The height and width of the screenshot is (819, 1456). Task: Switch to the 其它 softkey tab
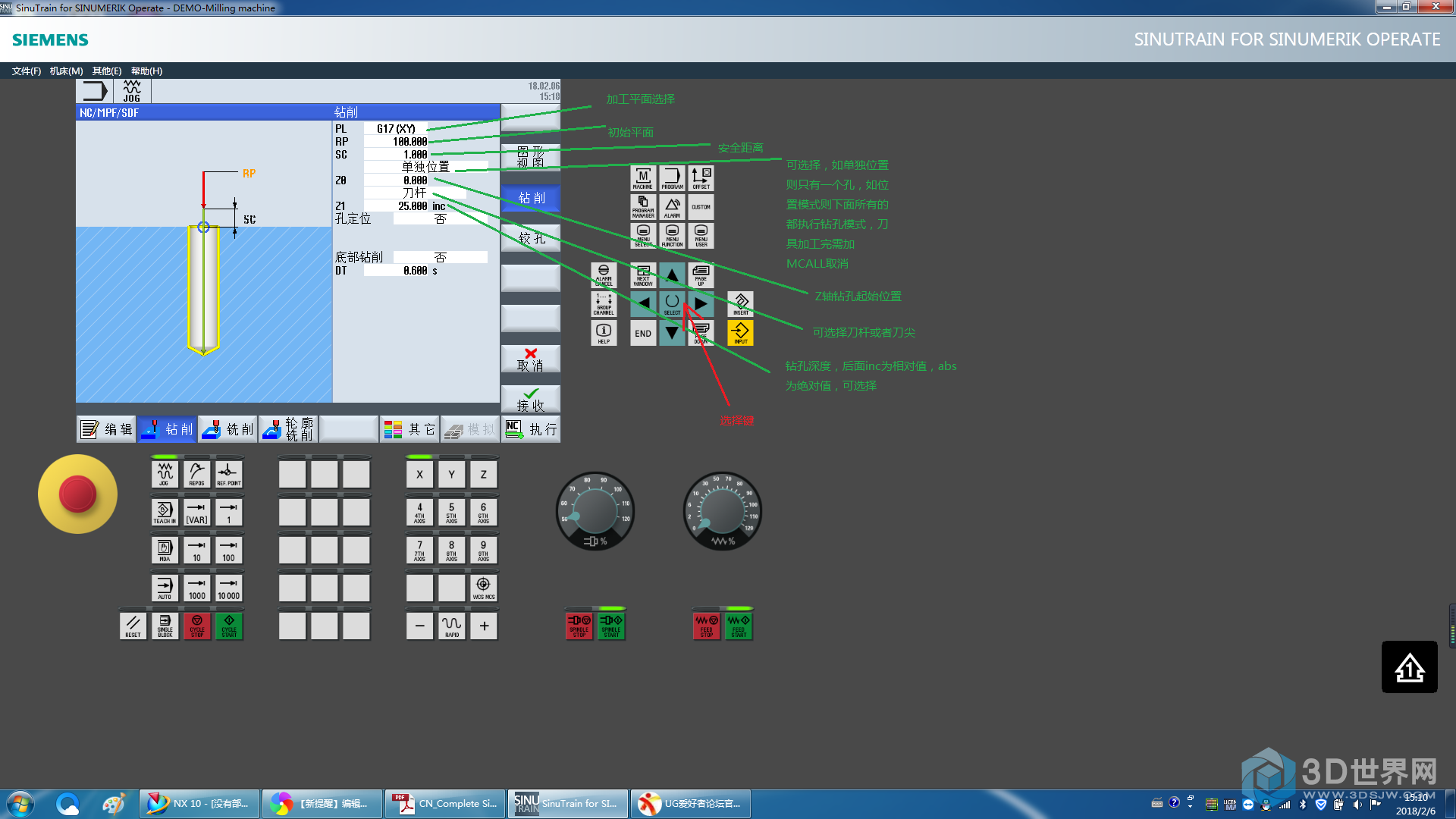click(409, 429)
